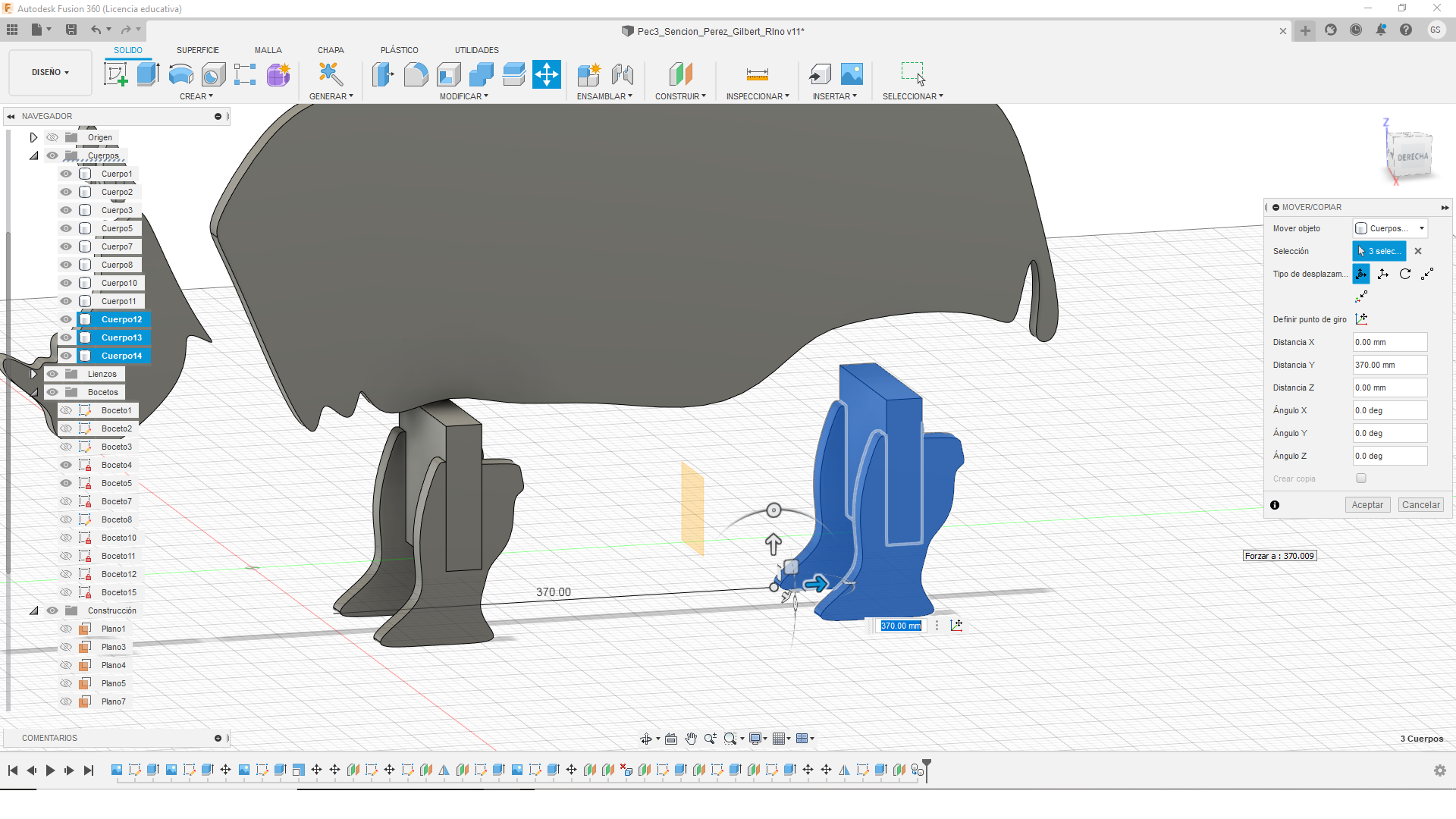Toggle the Crear copia checkbox

coord(1361,479)
